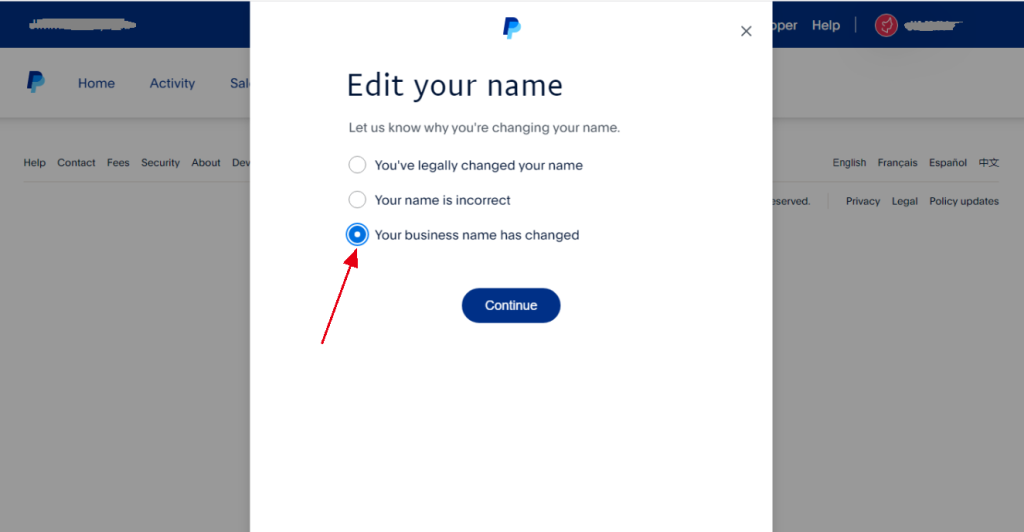Open the Home tab in navigation
The width and height of the screenshot is (1024, 532).
96,83
